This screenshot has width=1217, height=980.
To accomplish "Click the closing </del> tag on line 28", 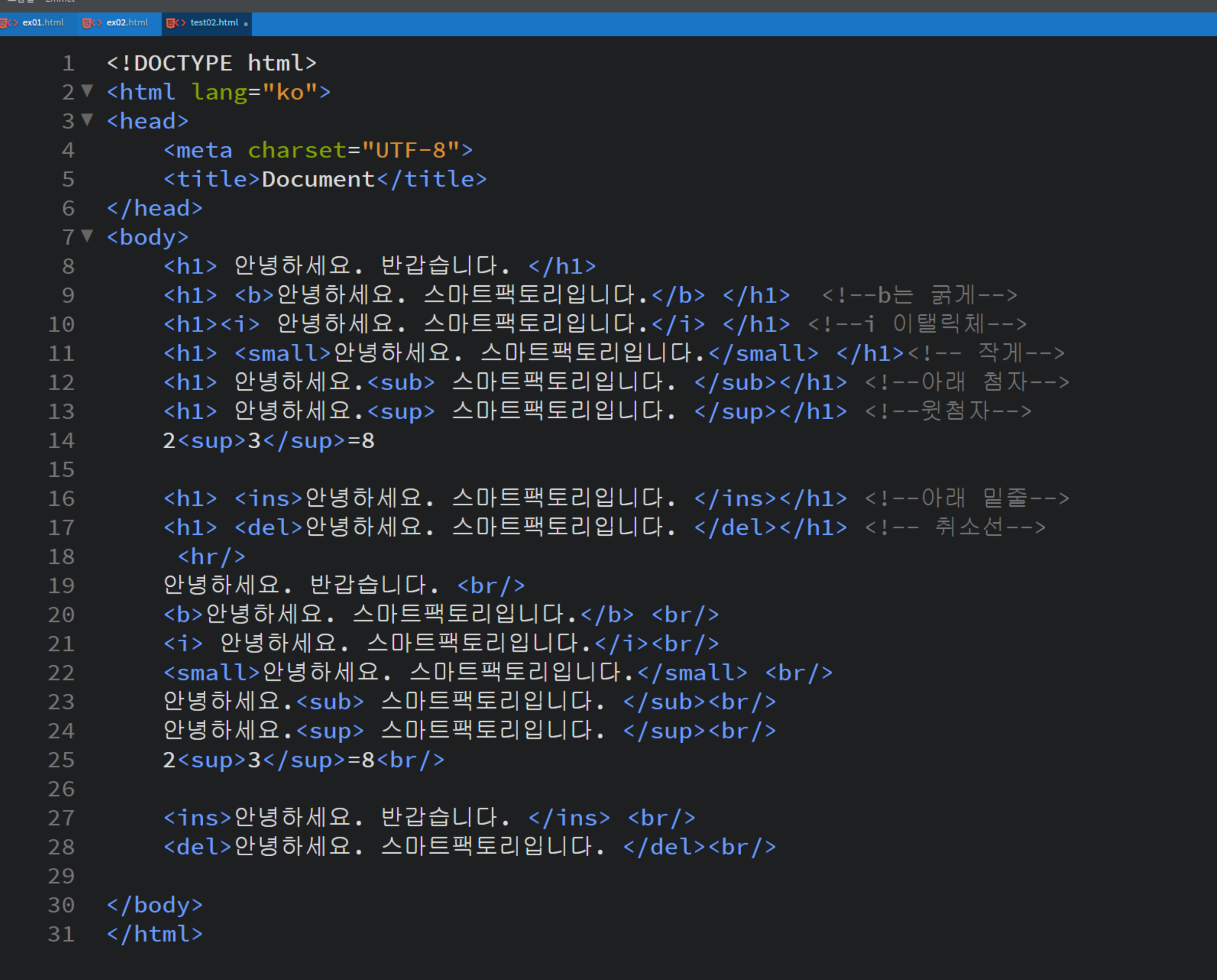I will pos(664,847).
